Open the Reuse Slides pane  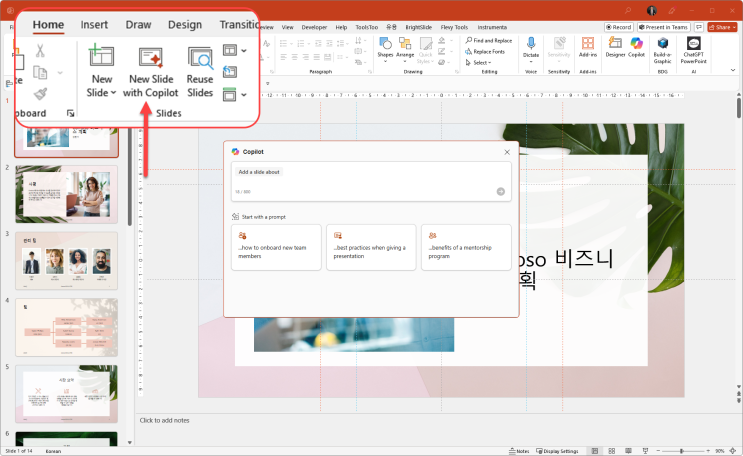(200, 72)
